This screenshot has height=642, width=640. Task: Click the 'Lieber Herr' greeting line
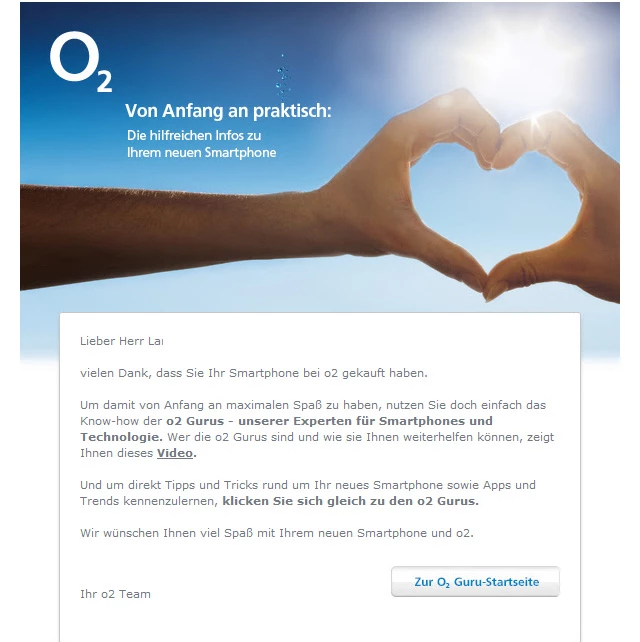pyautogui.click(x=121, y=341)
